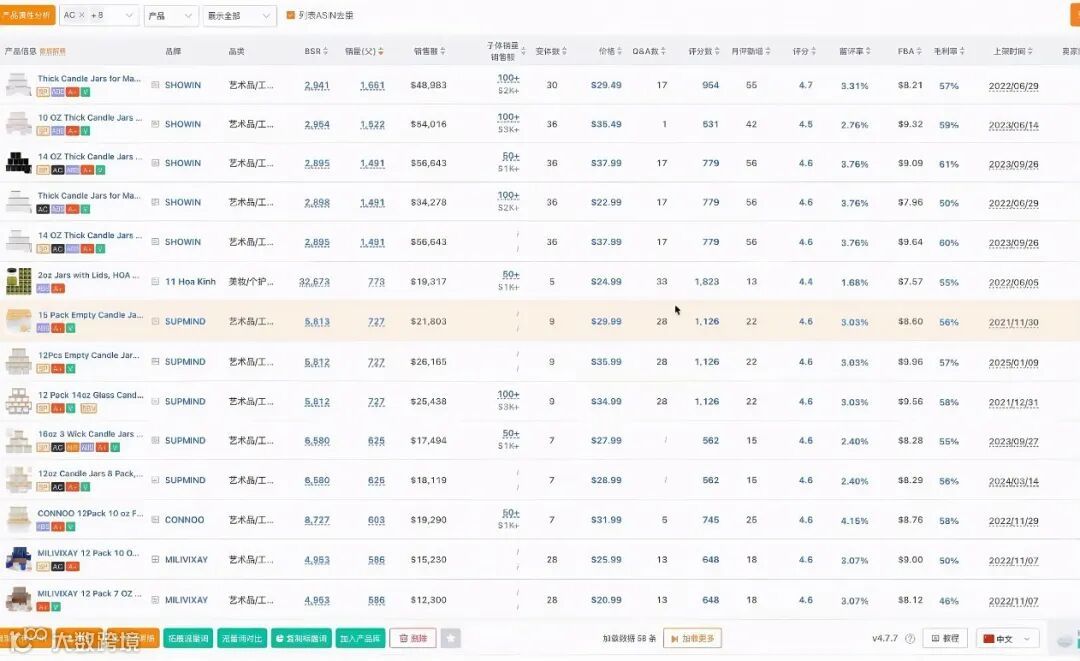Open product CONNOO 12Pack 10 oz
The height and width of the screenshot is (661, 1080).
tap(90, 513)
